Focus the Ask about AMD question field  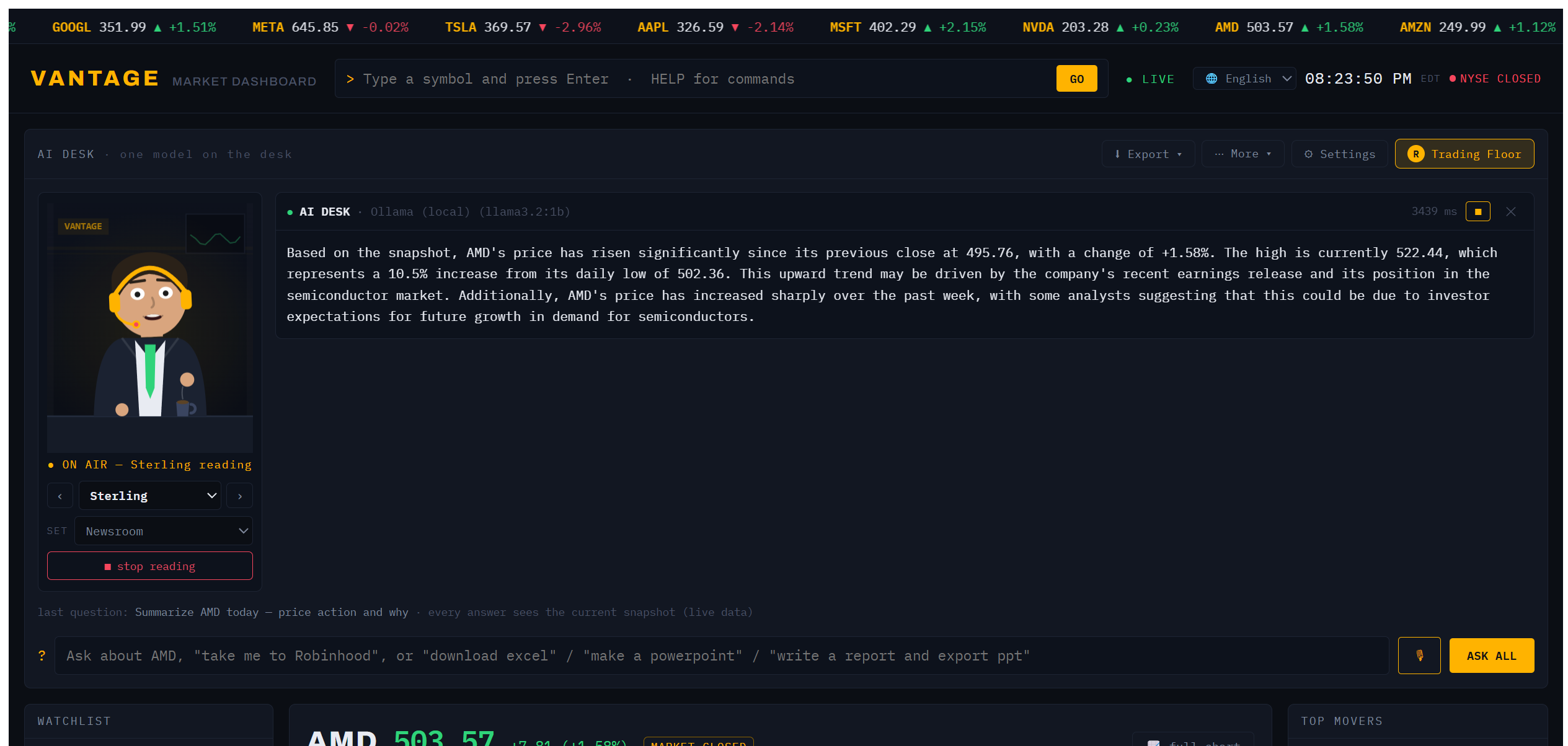[722, 656]
